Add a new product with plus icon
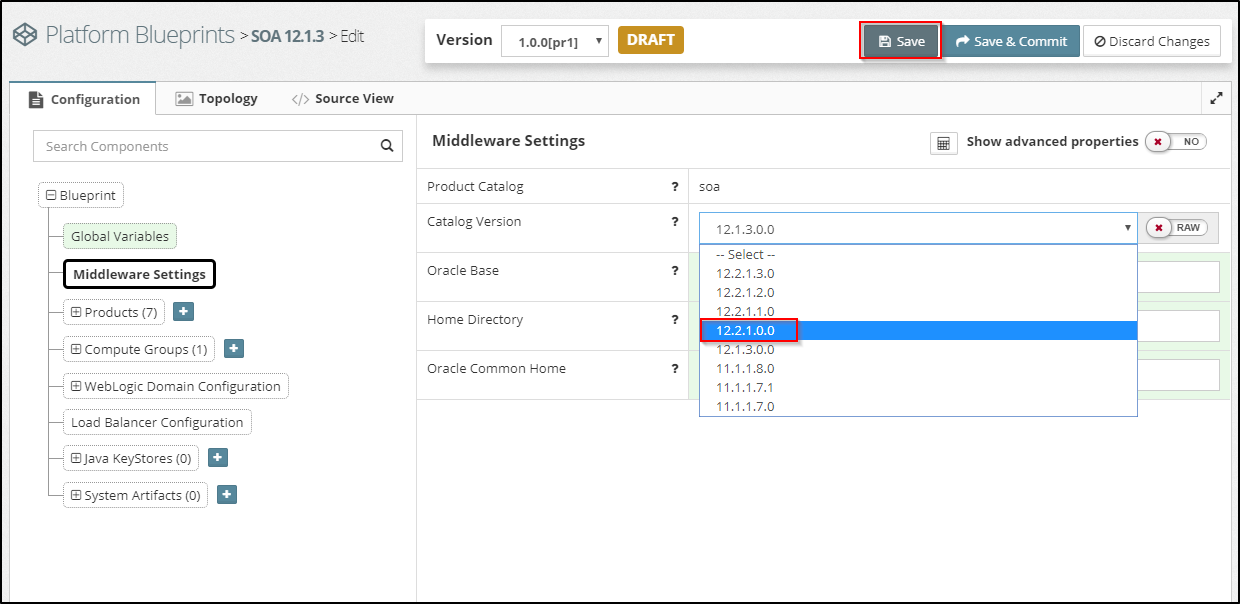The height and width of the screenshot is (604, 1240). 183,312
